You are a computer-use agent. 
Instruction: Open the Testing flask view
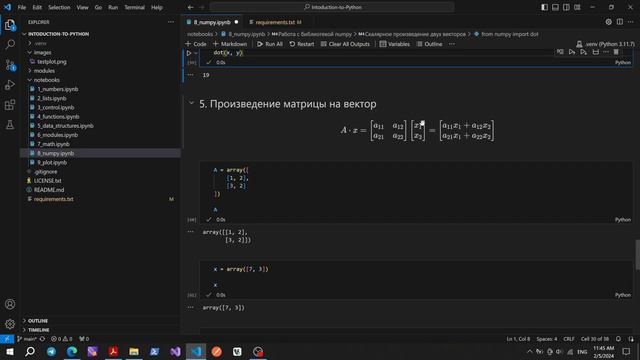tap(10, 124)
